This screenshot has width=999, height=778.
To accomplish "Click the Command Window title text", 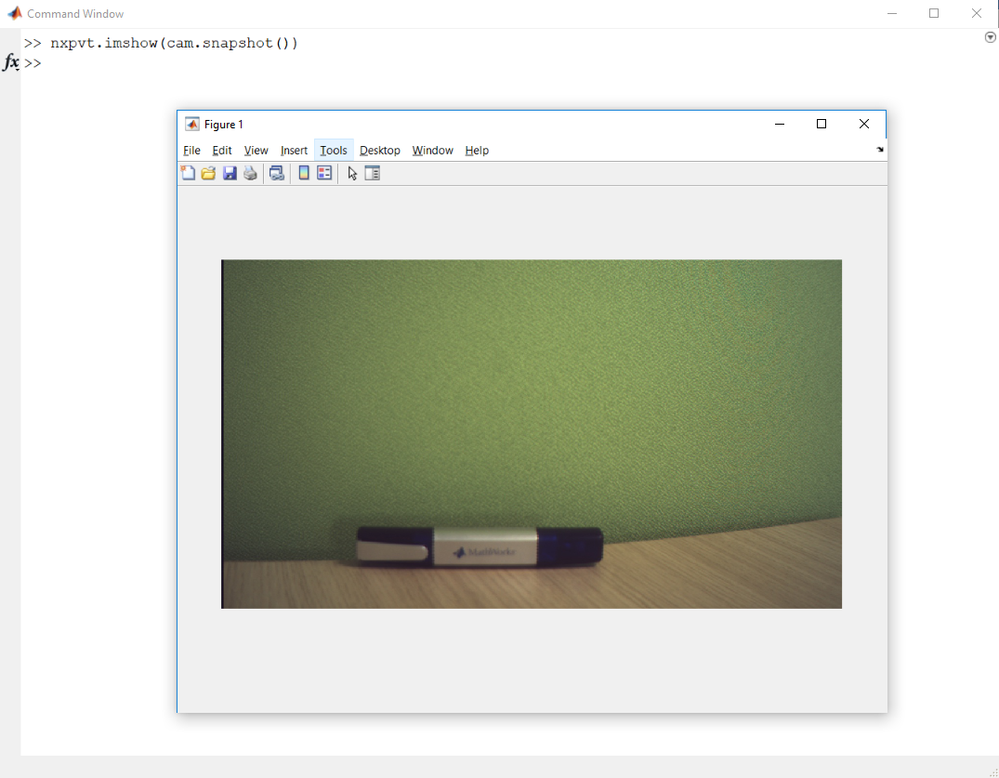I will pos(75,13).
